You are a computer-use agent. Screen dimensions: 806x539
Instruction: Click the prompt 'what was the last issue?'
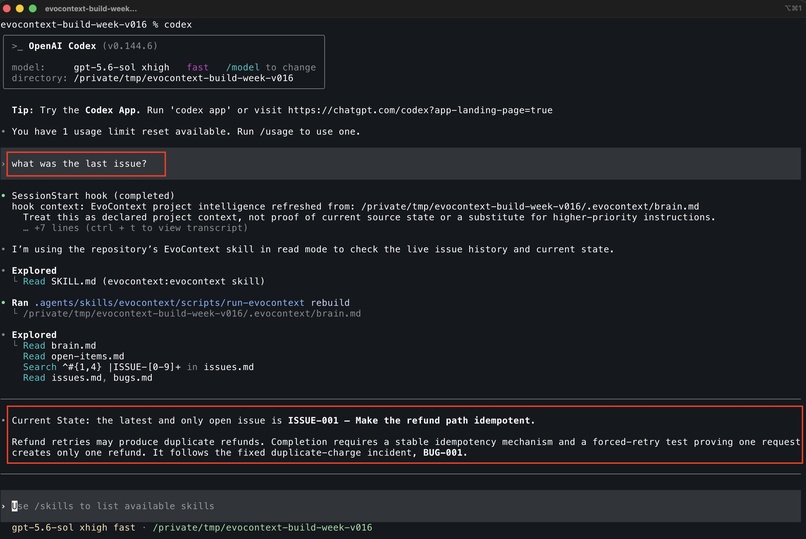click(79, 163)
